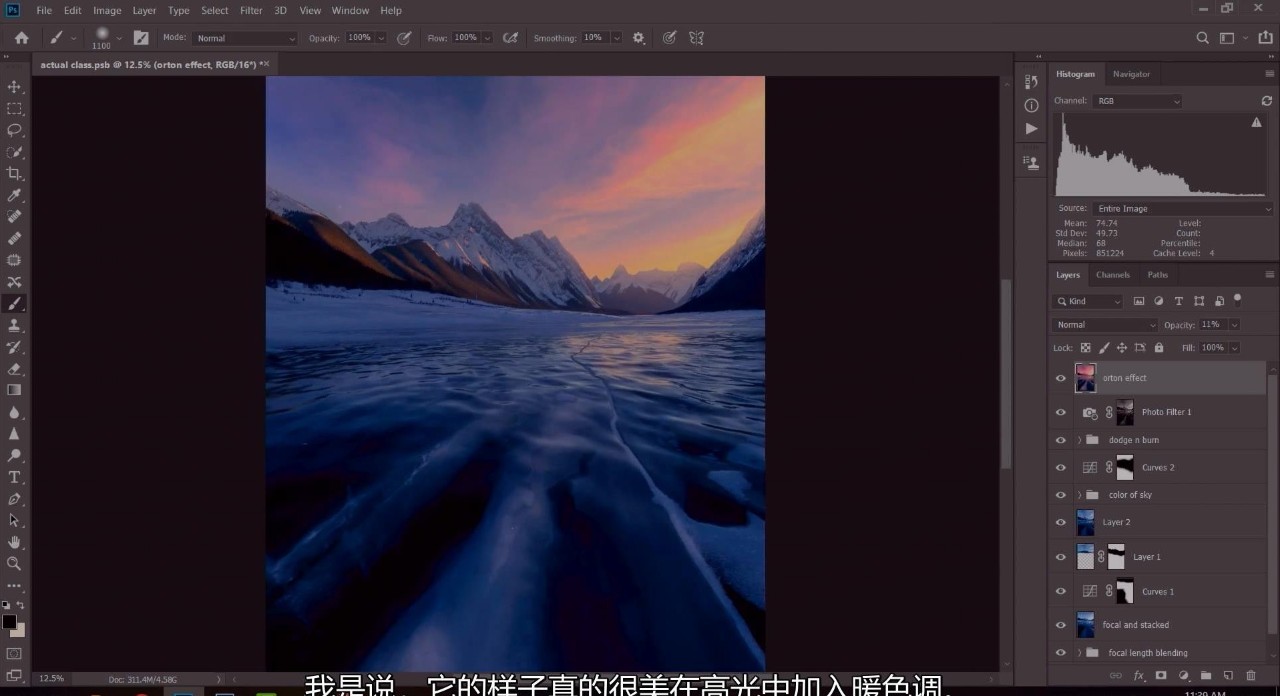Delete the selected layer
Screen dimensions: 1280x696
click(1250, 676)
